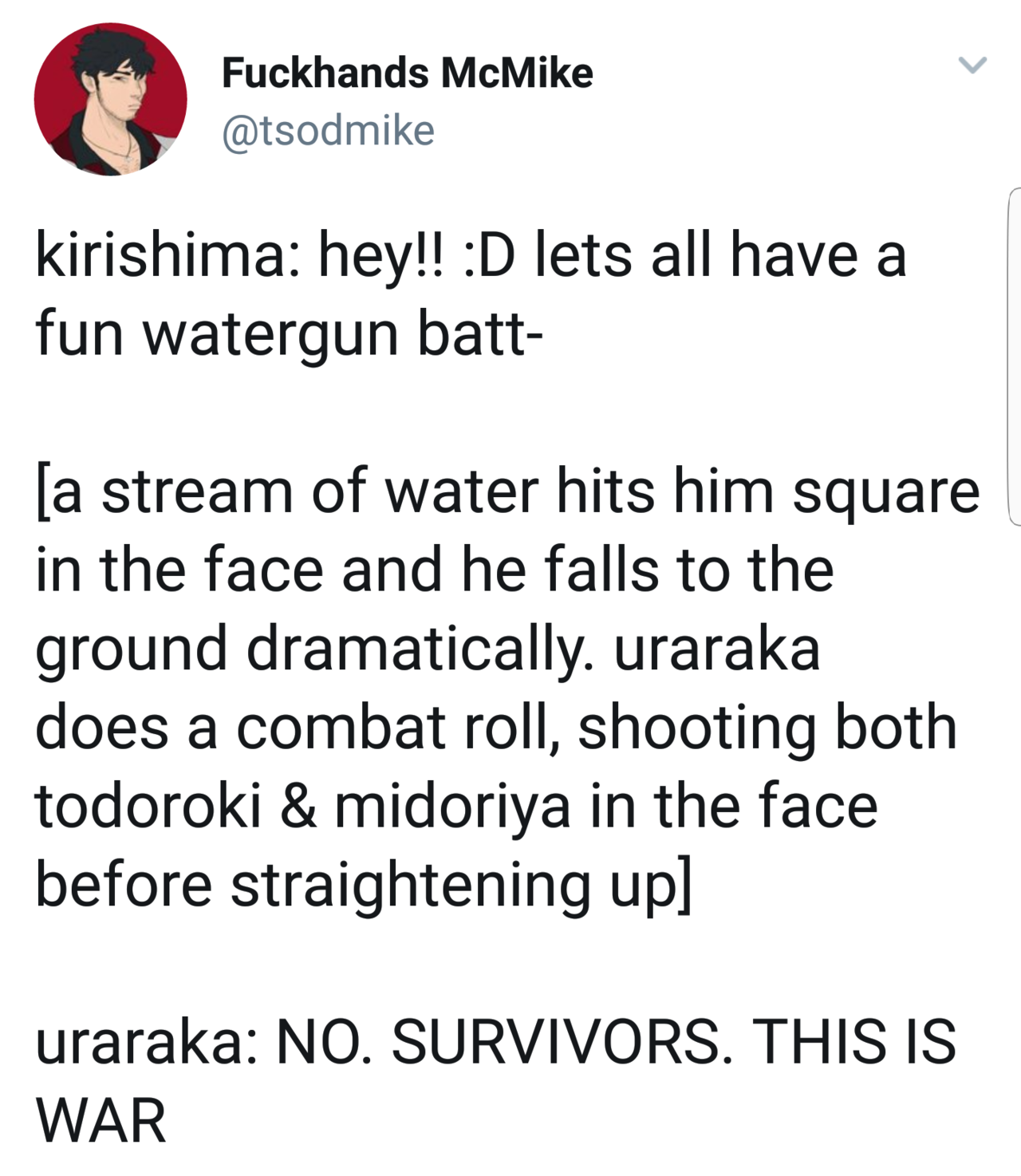The width and height of the screenshot is (1021, 1176).
Task: Open the tweet options chevron menu
Action: 972,65
